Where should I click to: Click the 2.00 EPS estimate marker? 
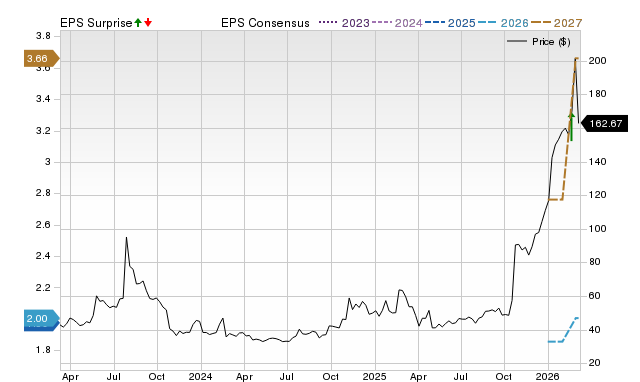click(42, 319)
